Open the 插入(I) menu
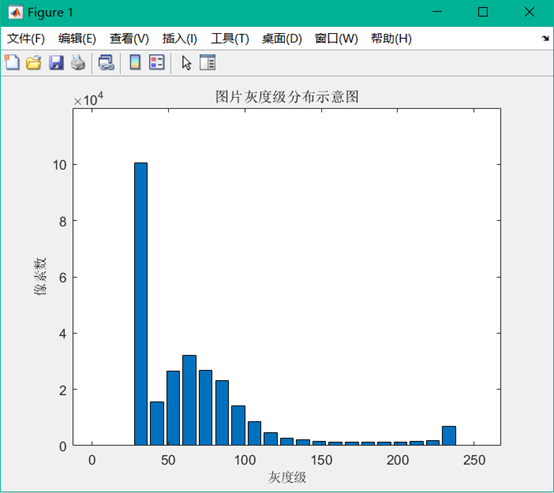Screen dimensions: 554x493 [180, 39]
